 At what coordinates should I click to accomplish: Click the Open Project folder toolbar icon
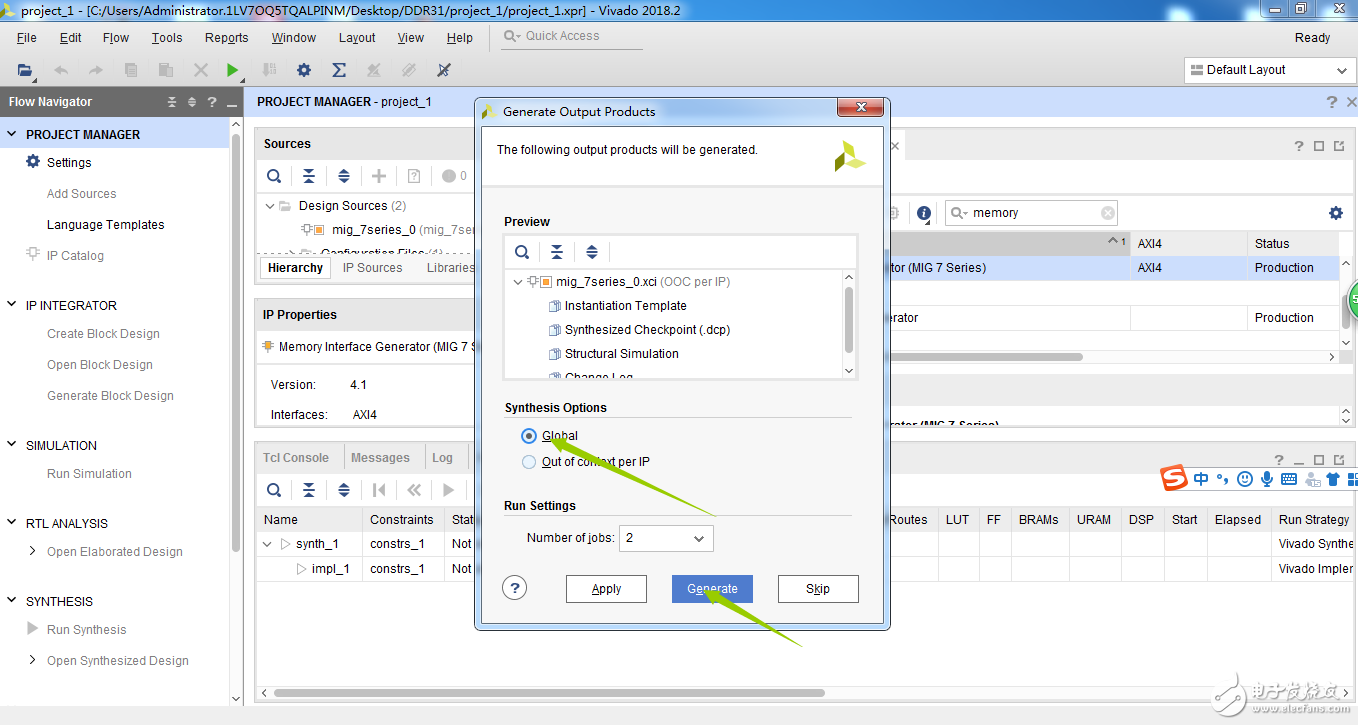25,70
